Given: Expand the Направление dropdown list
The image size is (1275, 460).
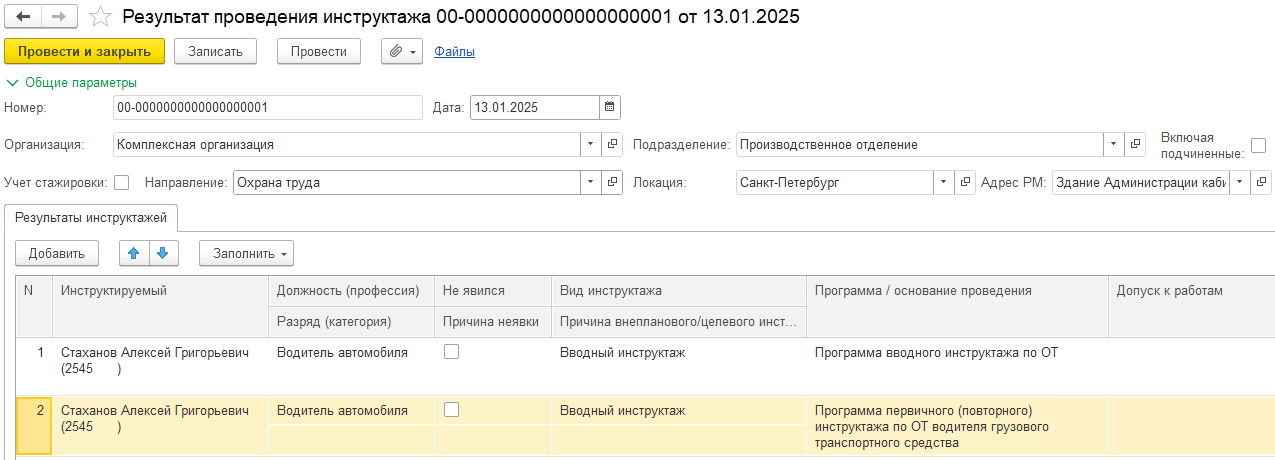Looking at the screenshot, I should pos(590,182).
